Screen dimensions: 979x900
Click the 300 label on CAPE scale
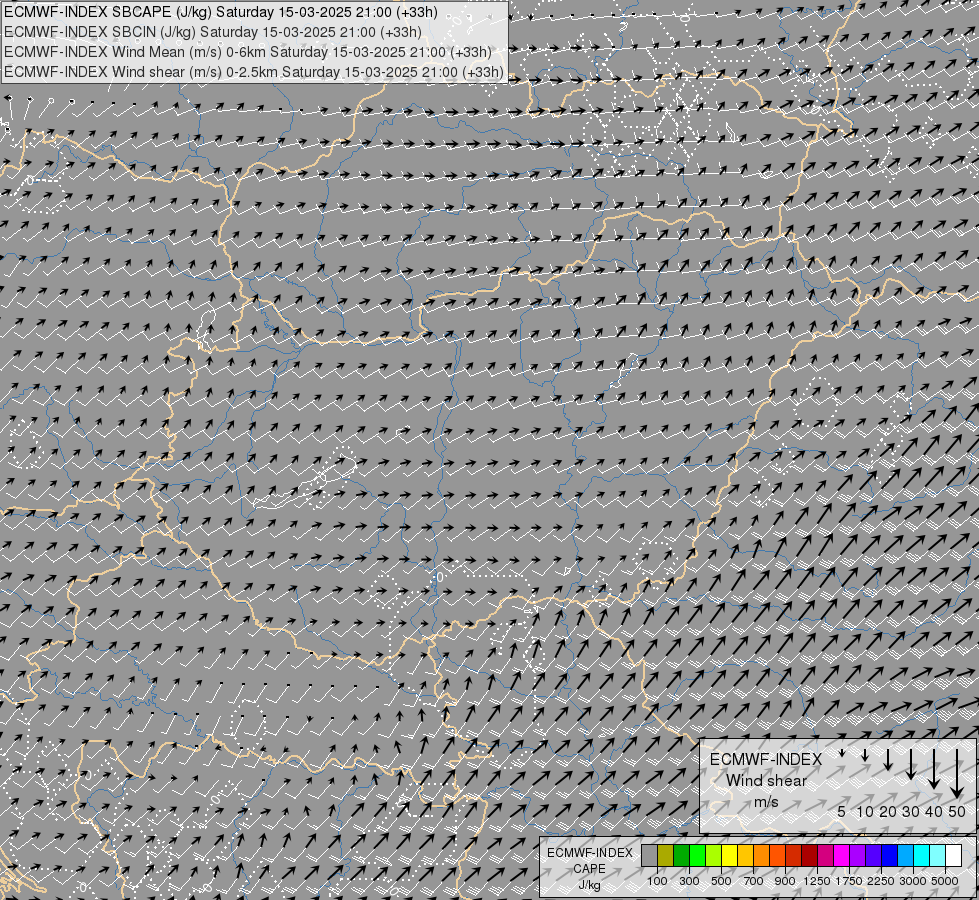point(689,881)
